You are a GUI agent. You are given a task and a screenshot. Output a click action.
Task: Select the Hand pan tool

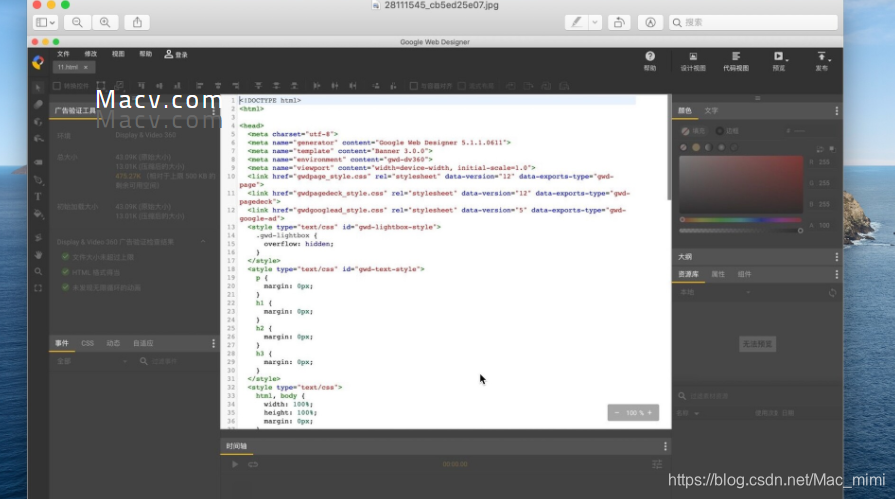coord(38,255)
